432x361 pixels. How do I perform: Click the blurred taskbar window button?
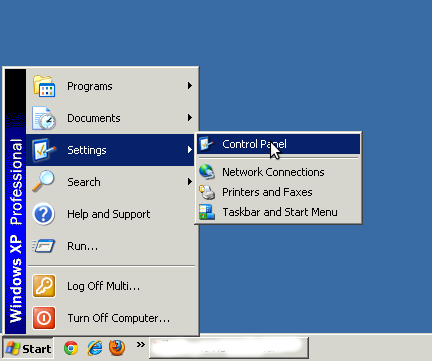tap(229, 348)
